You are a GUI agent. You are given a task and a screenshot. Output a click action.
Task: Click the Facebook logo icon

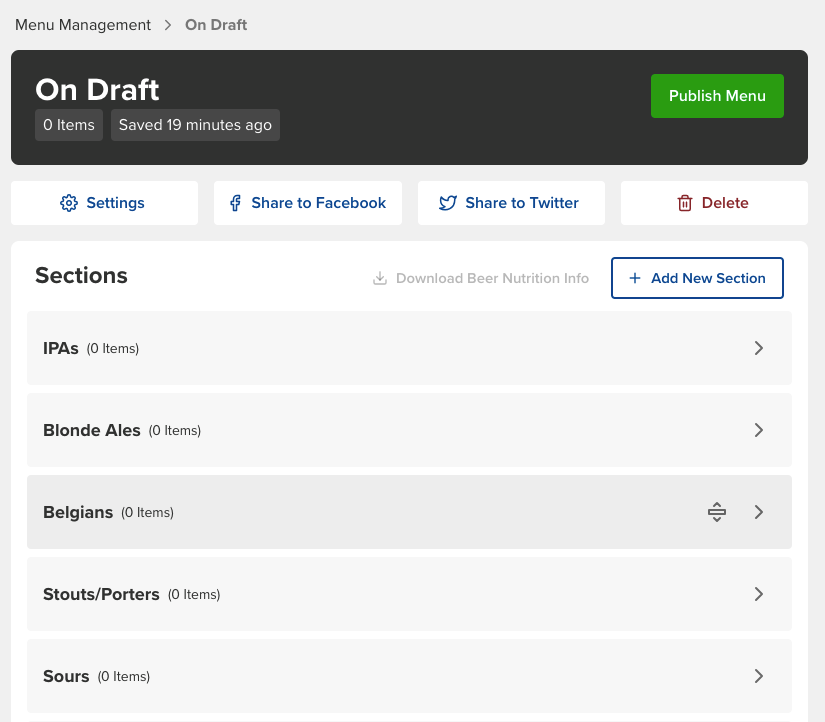pyautogui.click(x=235, y=203)
